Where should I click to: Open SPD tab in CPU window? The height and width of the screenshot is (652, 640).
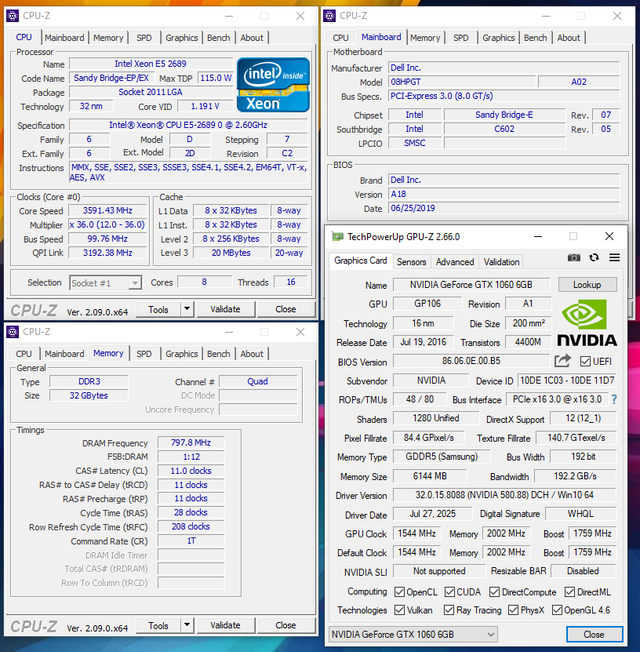(x=144, y=38)
